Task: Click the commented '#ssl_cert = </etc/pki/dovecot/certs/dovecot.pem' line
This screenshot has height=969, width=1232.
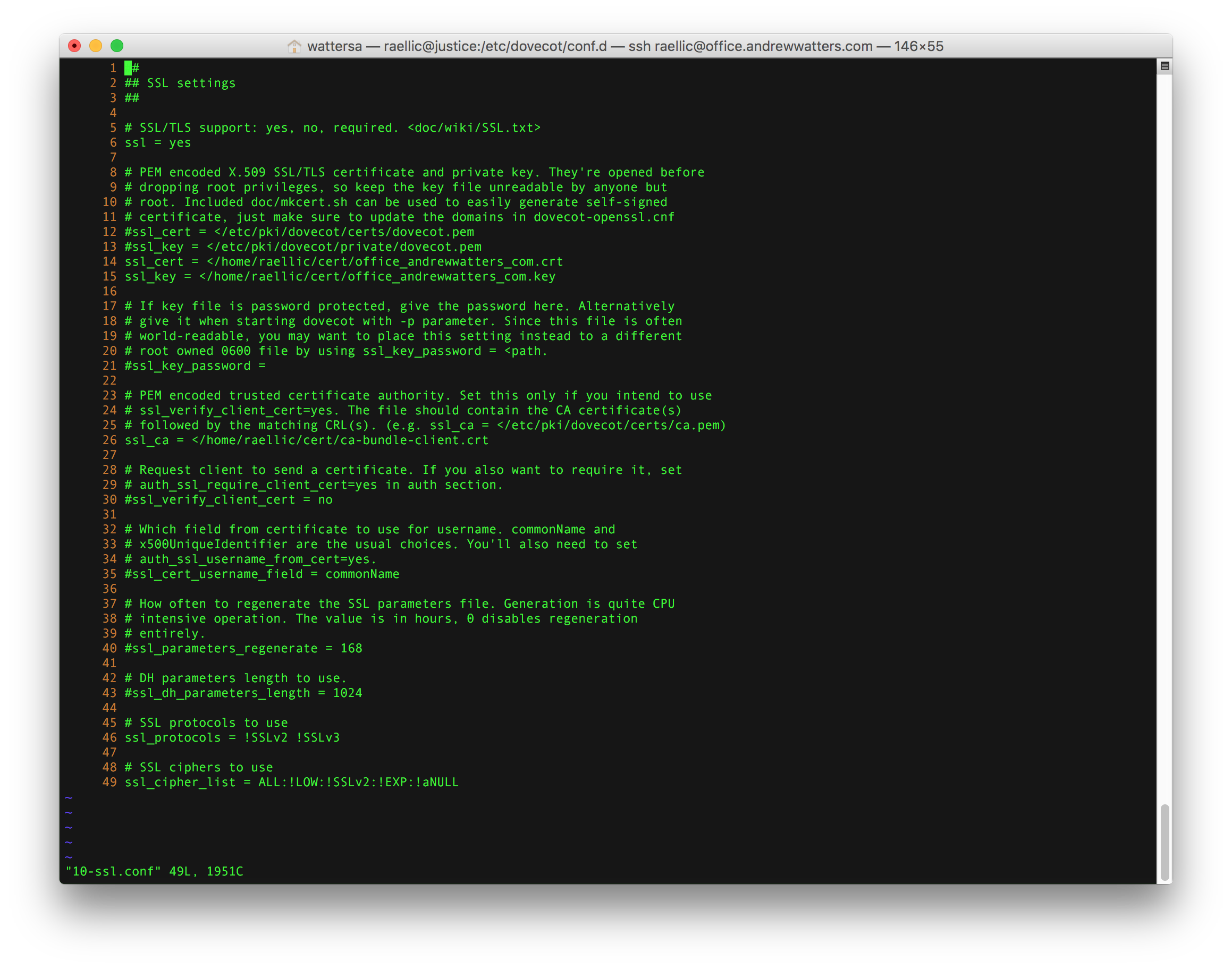Action: point(299,232)
